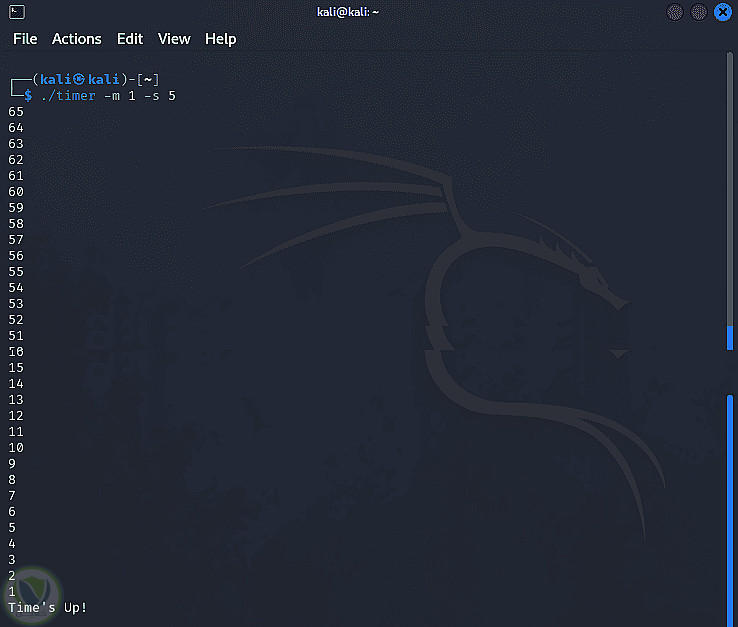Click the window title kali@kali: ~
Viewport: 738px width, 627px height.
click(x=348, y=12)
